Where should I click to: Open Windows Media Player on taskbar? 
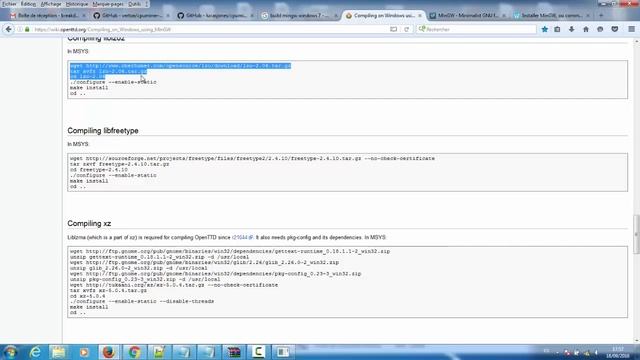tap(84, 352)
